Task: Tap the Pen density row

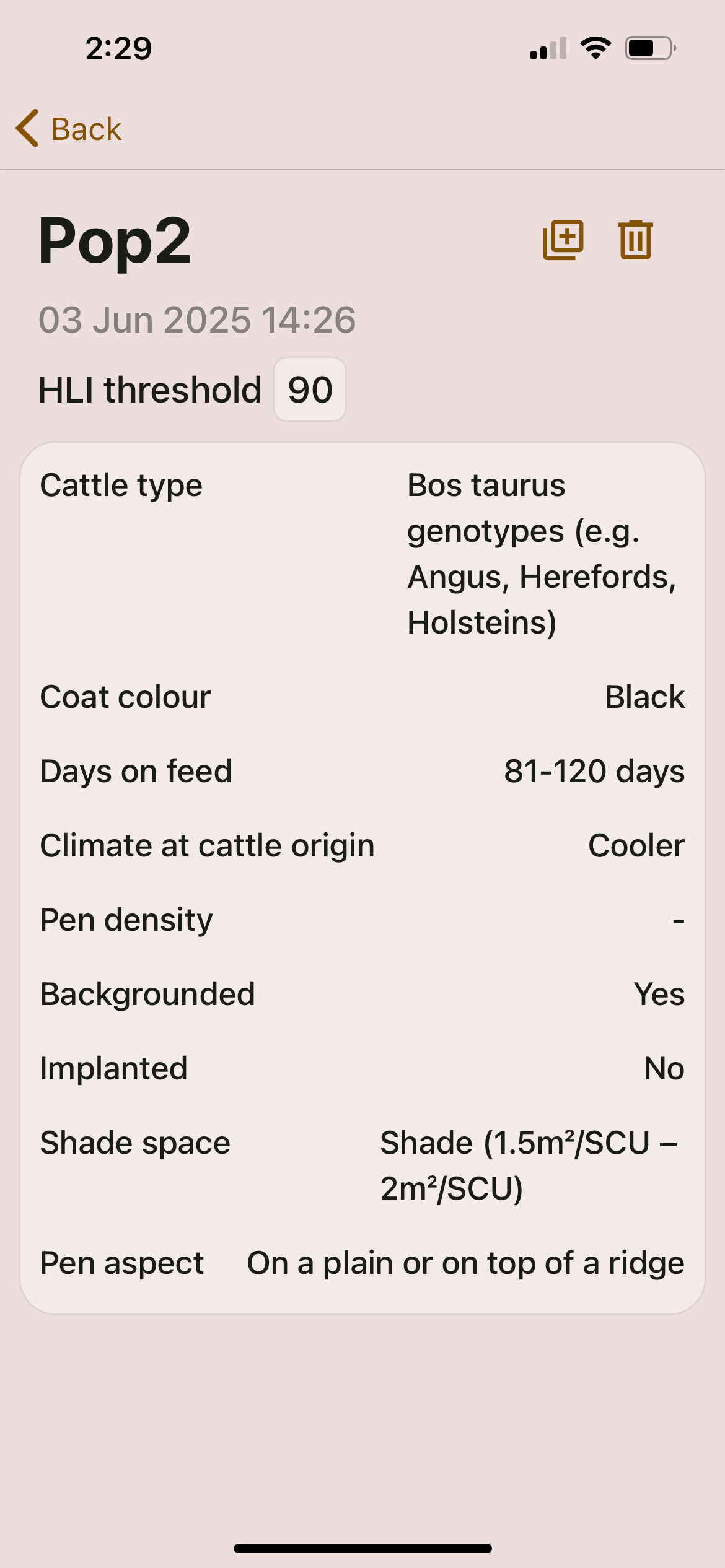Action: pos(362,920)
